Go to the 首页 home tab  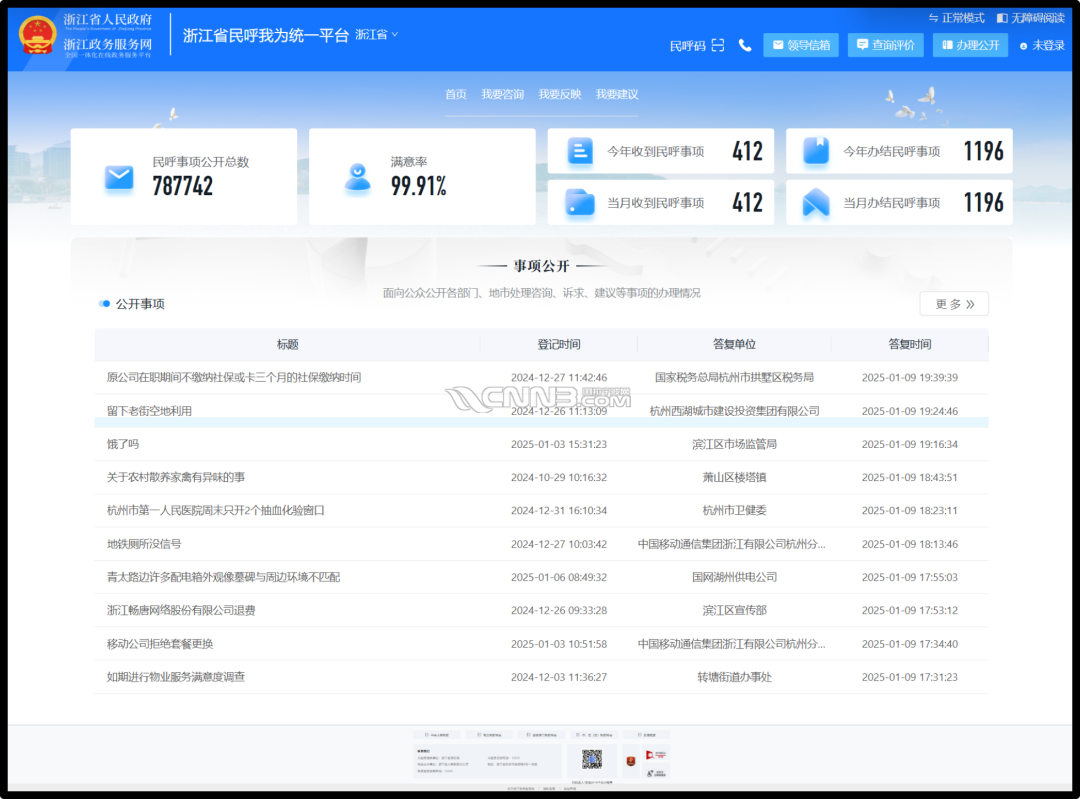pyautogui.click(x=456, y=94)
